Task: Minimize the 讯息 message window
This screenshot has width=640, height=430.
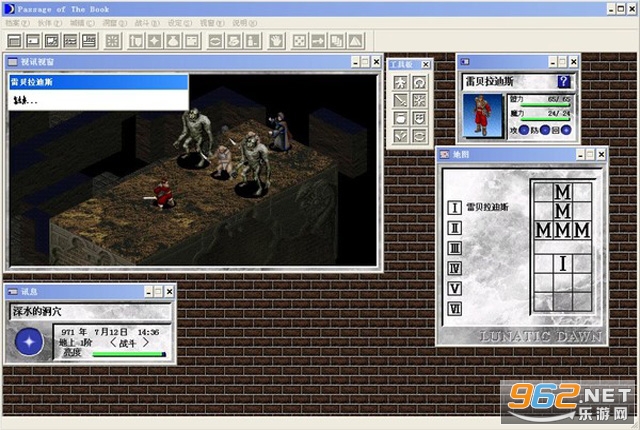Action: click(x=149, y=292)
